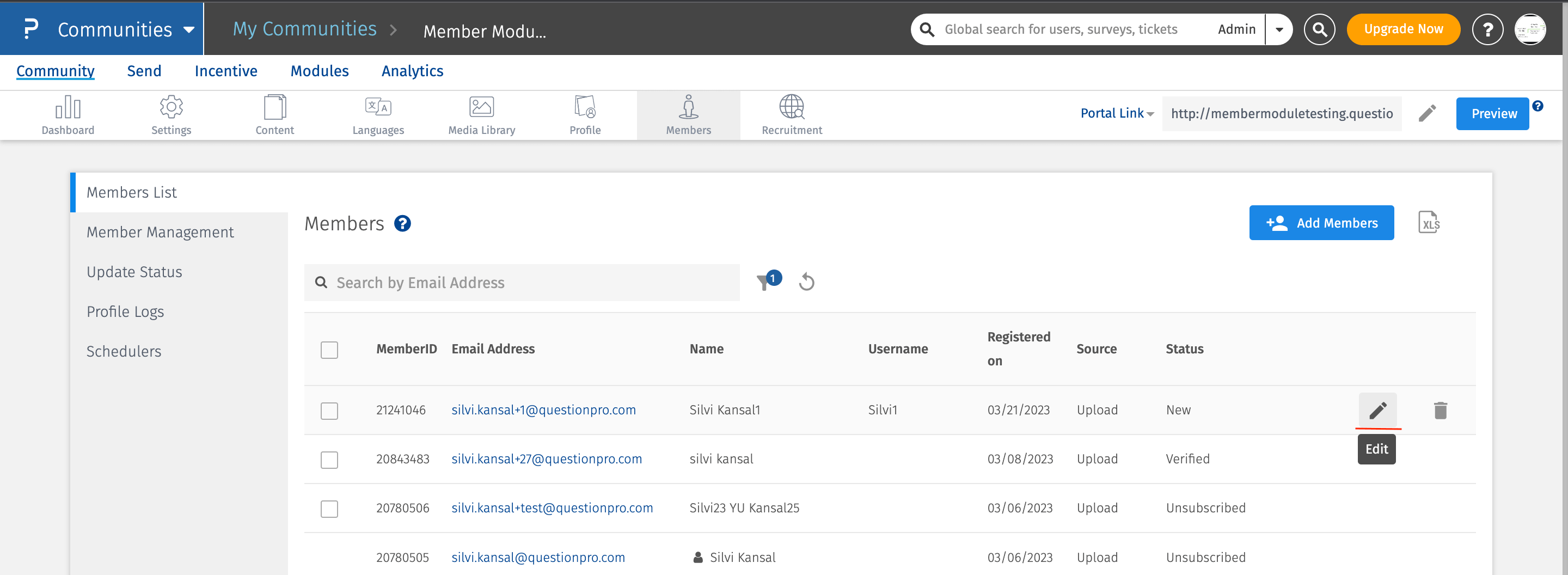Expand the Admin search scope dropdown arrow

pyautogui.click(x=1279, y=30)
